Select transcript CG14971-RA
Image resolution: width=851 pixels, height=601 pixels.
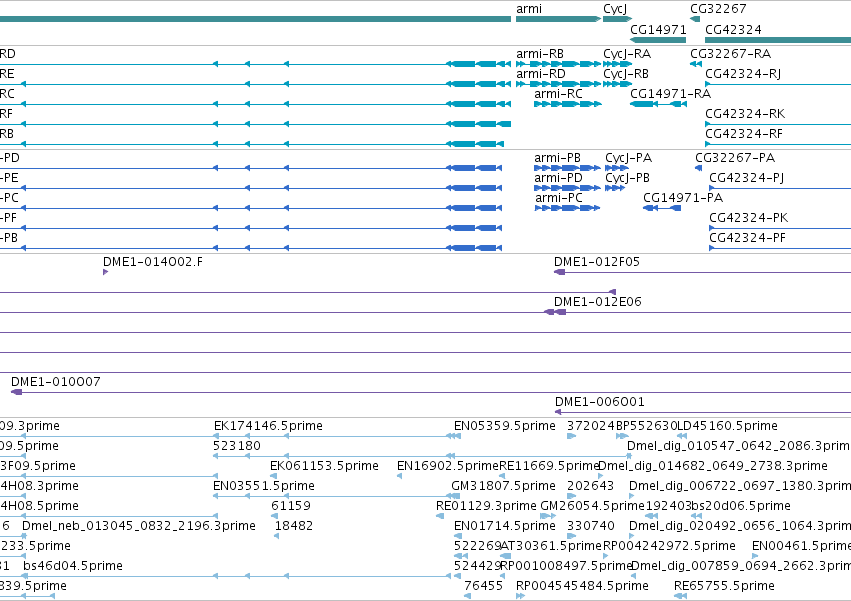[670, 94]
